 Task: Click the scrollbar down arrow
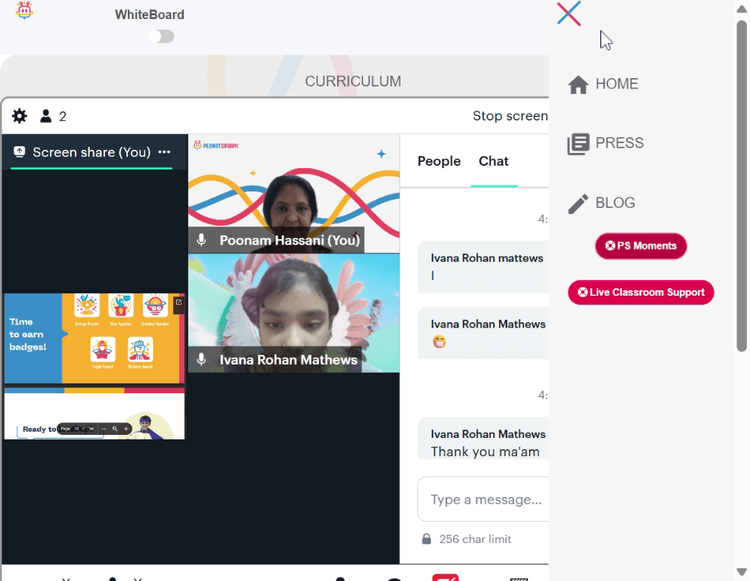click(x=741, y=571)
